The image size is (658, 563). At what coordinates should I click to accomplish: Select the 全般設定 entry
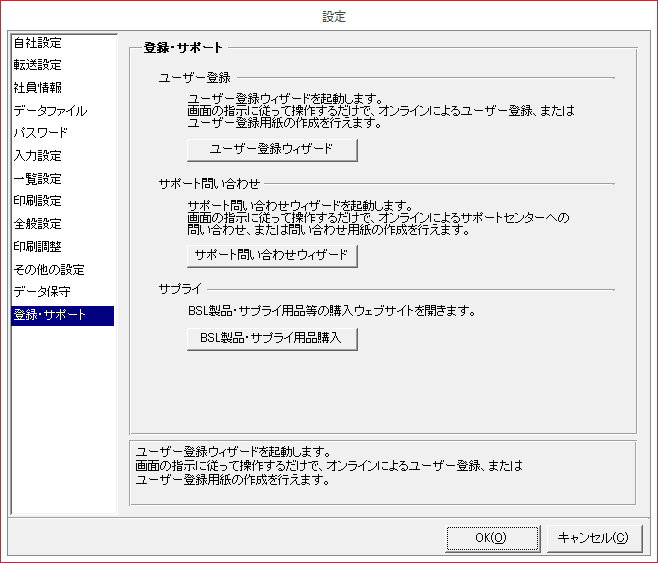tap(63, 224)
